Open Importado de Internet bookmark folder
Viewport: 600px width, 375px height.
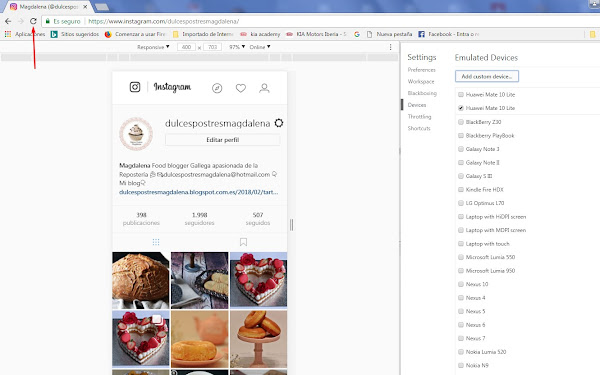(203, 34)
